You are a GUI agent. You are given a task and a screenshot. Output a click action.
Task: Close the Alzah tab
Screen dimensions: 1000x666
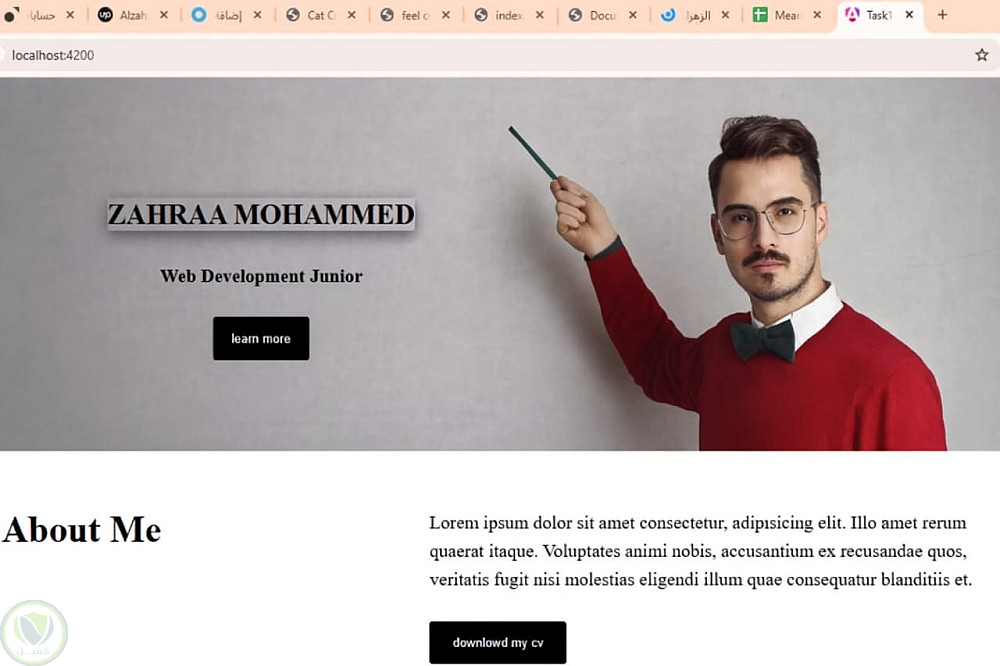point(164,15)
